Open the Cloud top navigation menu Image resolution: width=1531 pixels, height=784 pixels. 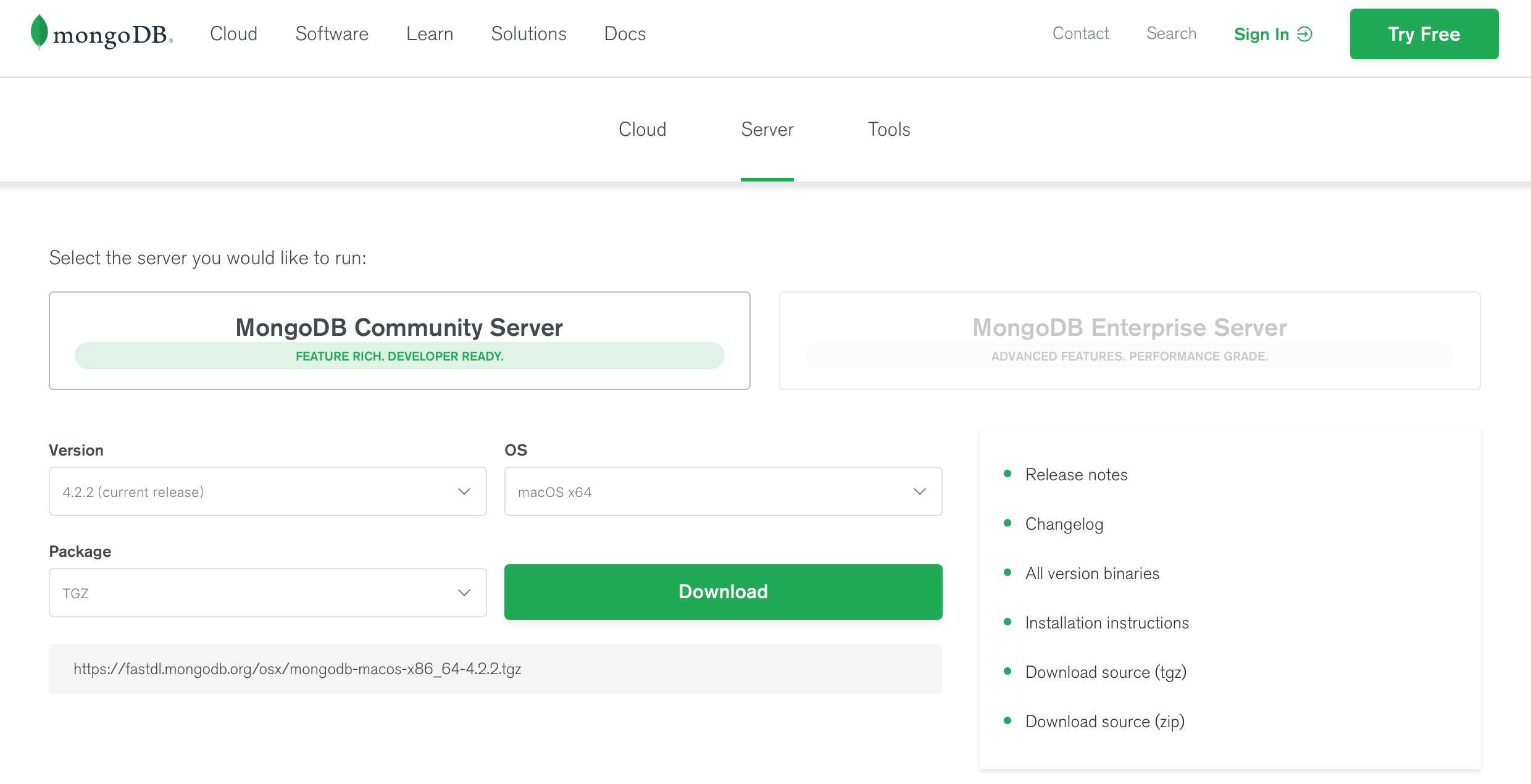pos(233,34)
